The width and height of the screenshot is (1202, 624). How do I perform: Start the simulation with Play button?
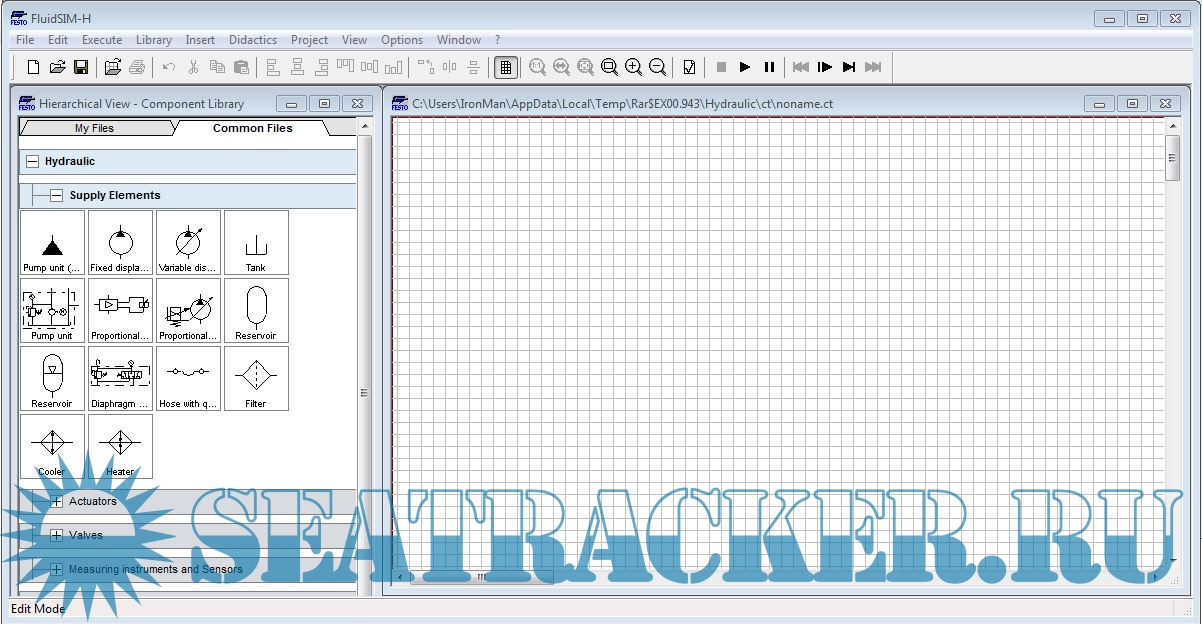[x=745, y=67]
